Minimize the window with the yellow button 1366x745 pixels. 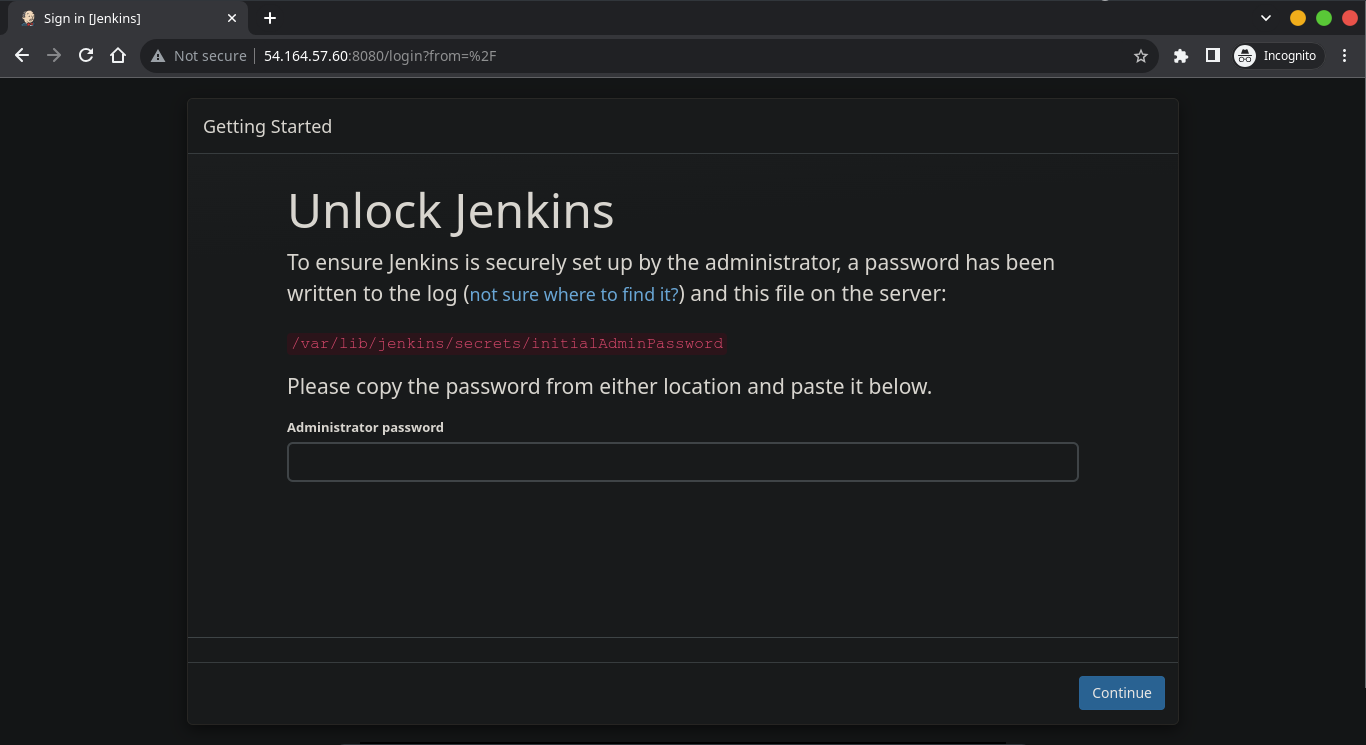1297,18
